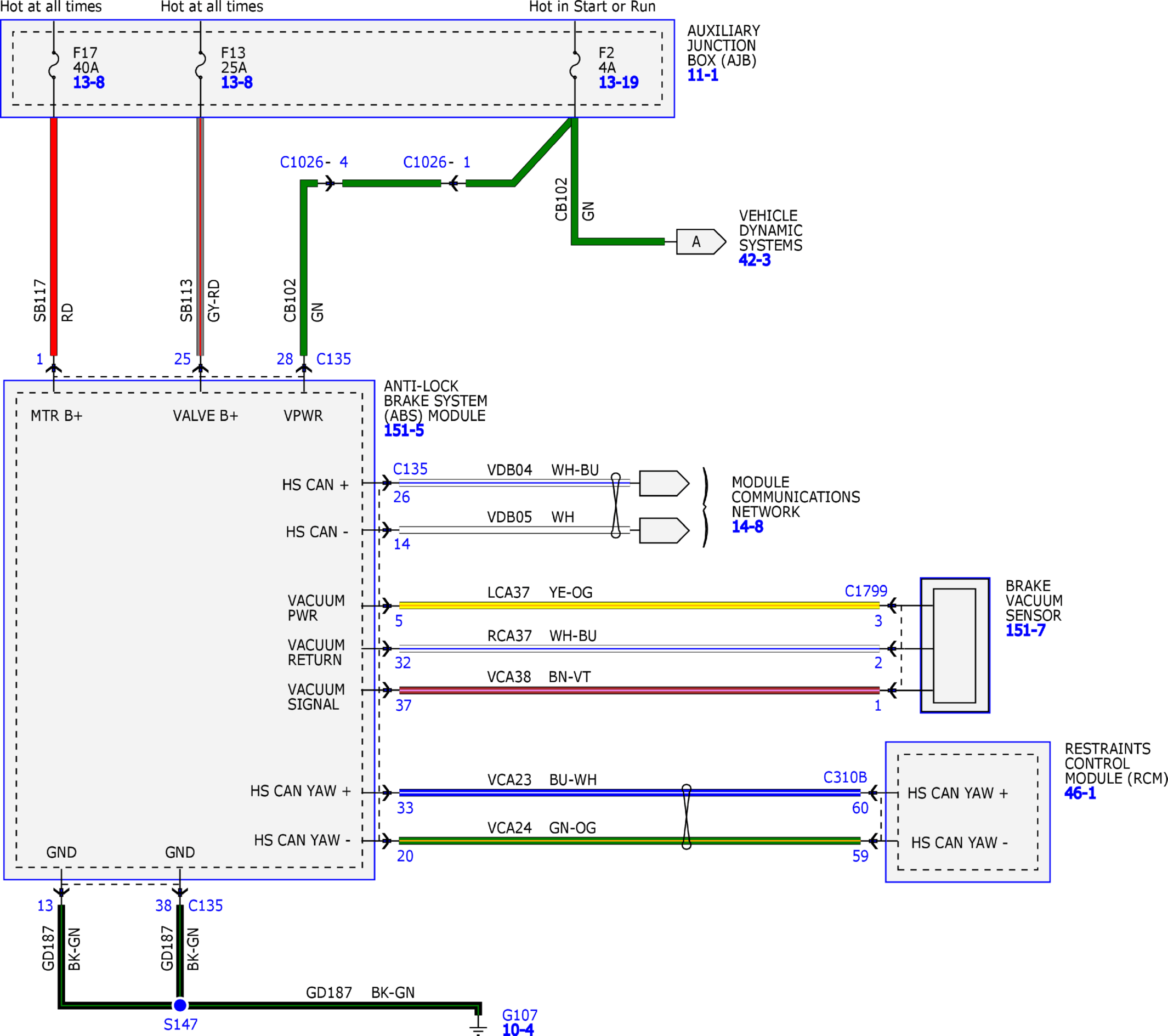The width and height of the screenshot is (1168, 1036).
Task: Select the F17 40A fuse symbol
Action: (x=53, y=65)
